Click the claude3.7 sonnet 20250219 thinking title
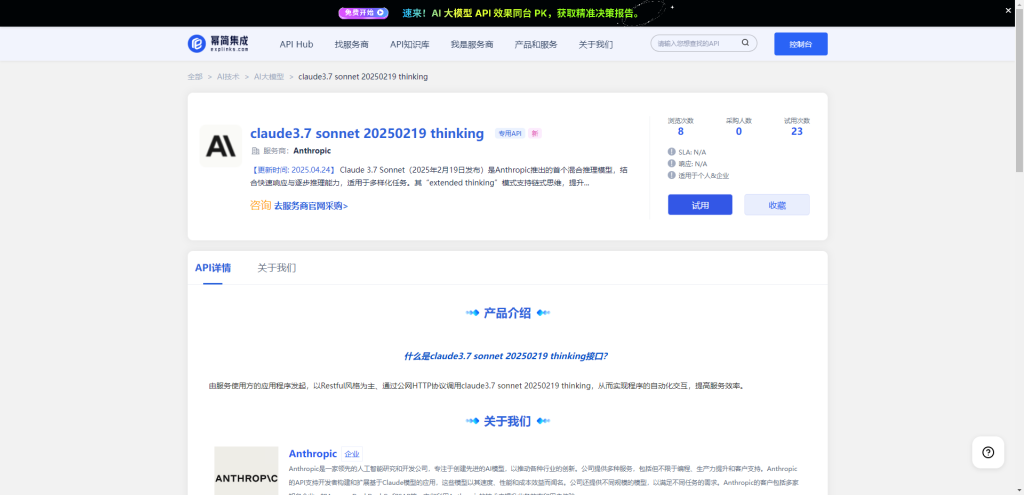Viewport: 1024px width, 495px height. coord(367,133)
